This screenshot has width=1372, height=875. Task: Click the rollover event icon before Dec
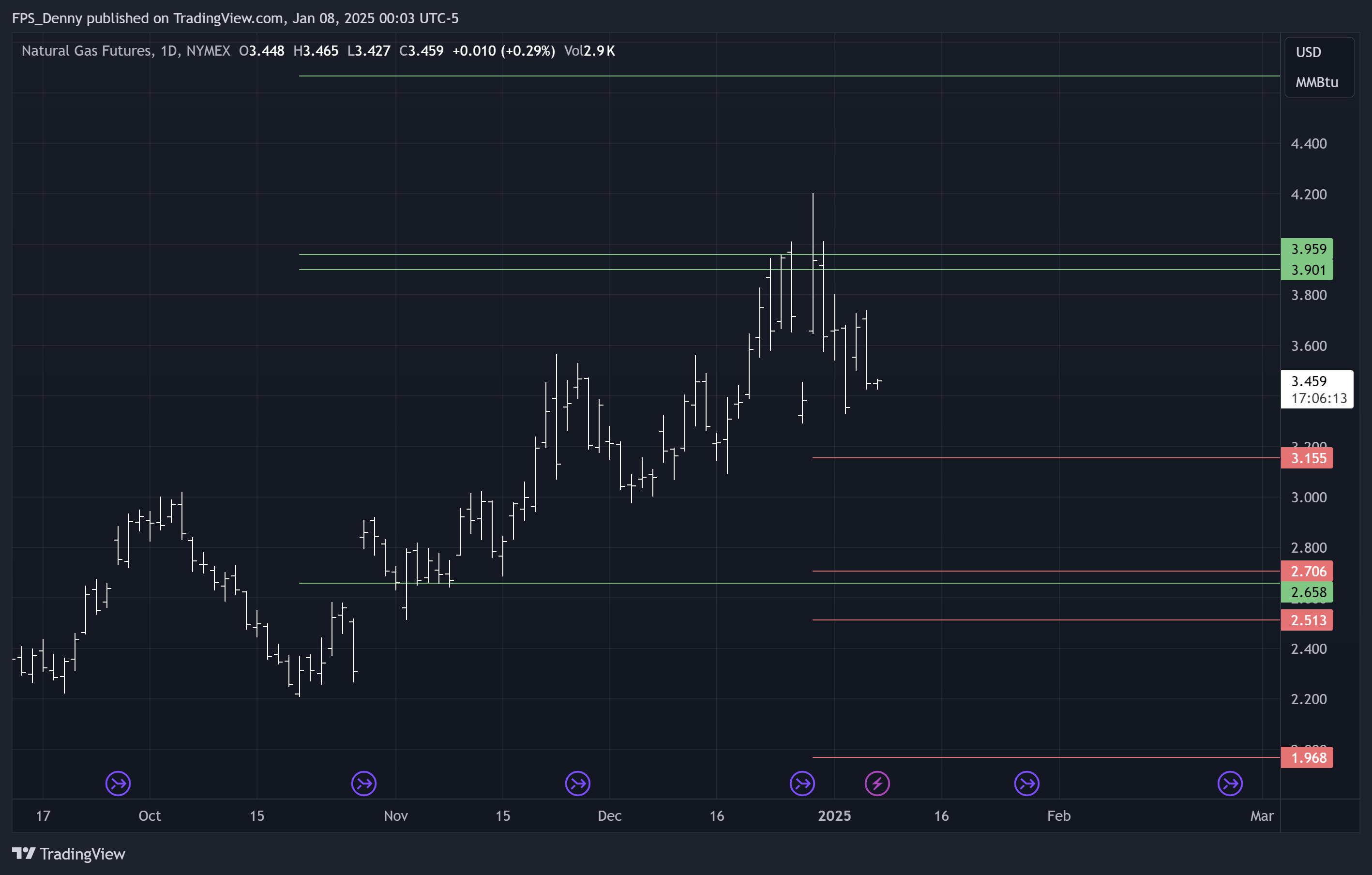578,784
